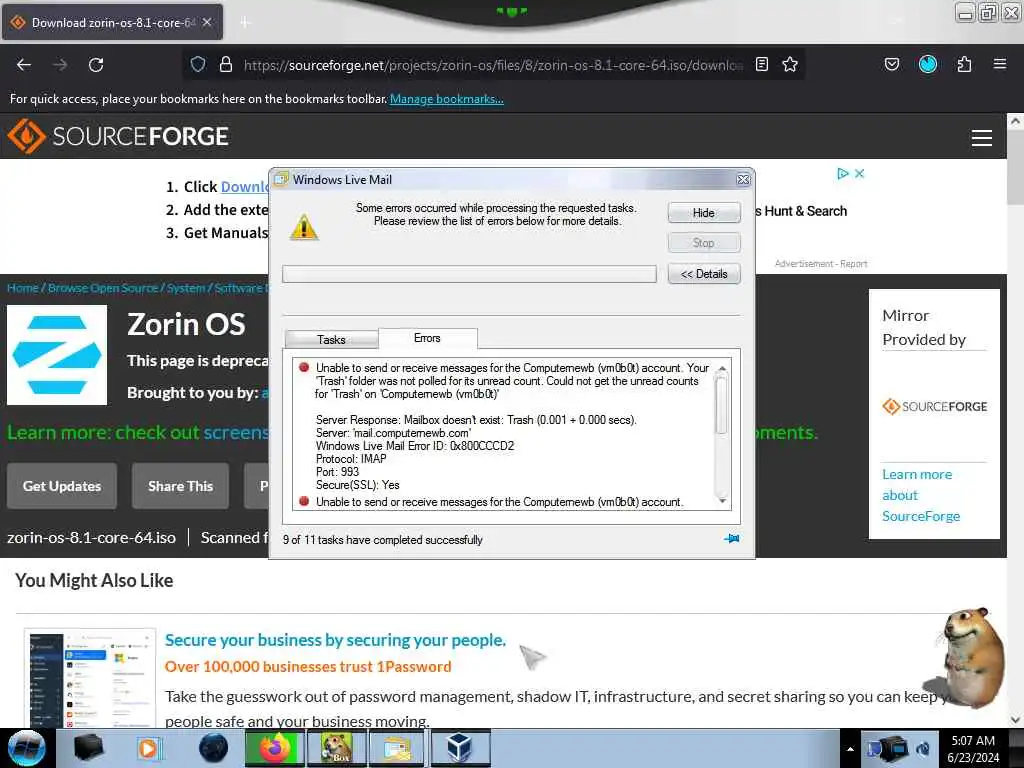
Task: Show hidden system tray icons
Action: [x=850, y=749]
